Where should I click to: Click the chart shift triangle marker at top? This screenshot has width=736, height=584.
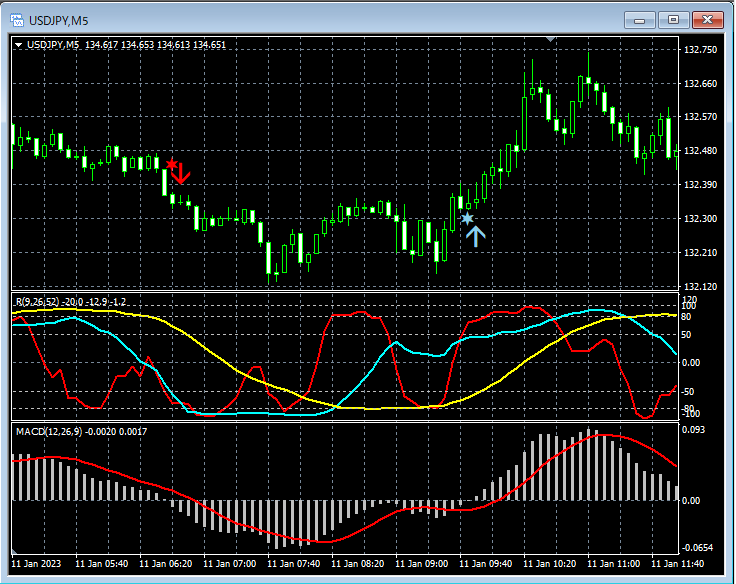[x=551, y=39]
